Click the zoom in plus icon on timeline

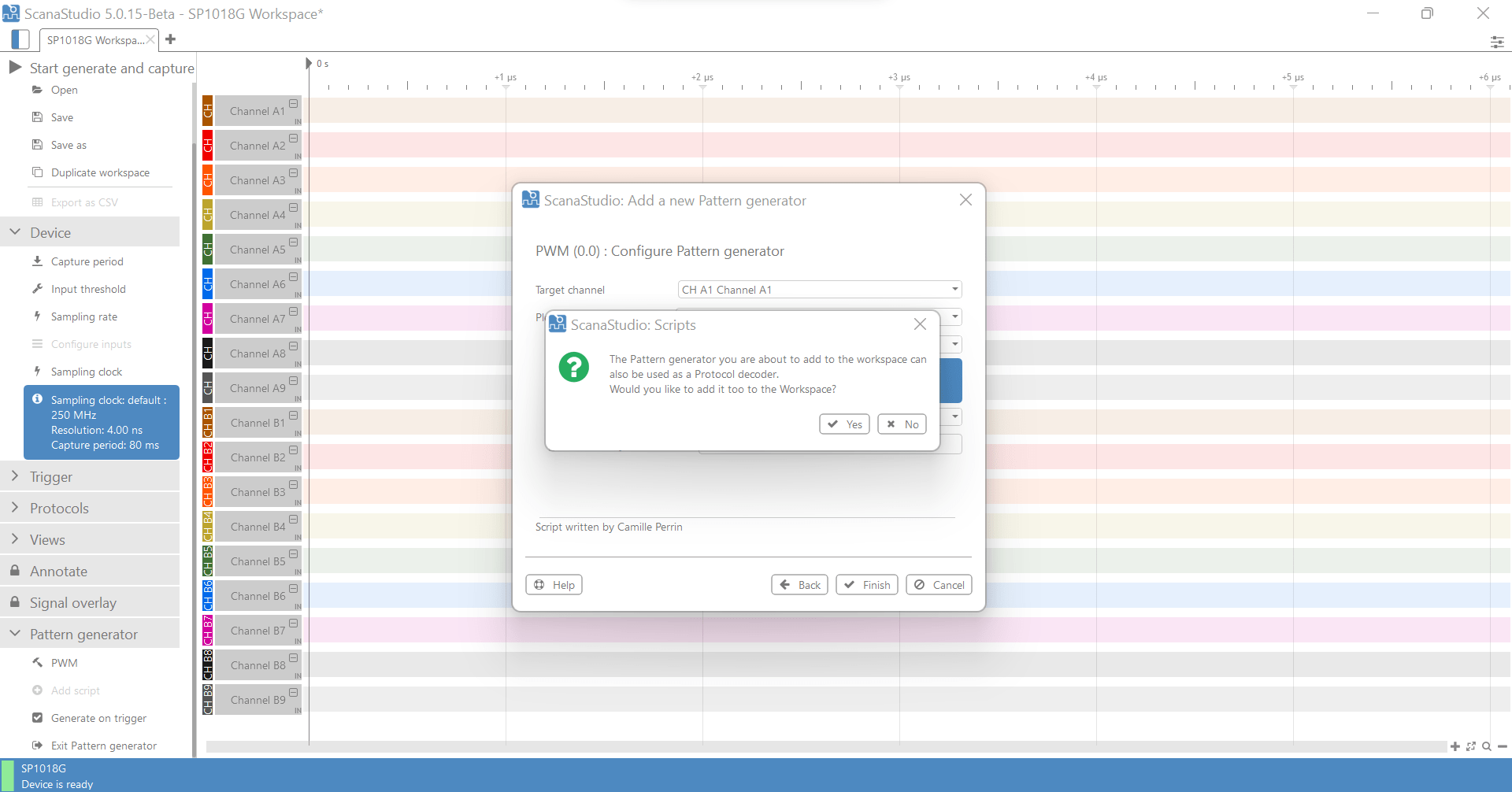1455,746
